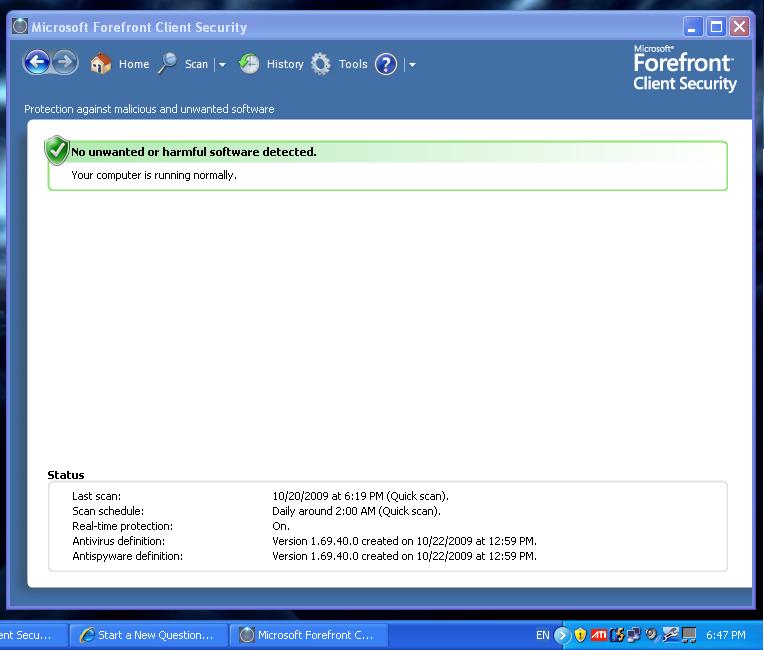This screenshot has height=650, width=764.
Task: Click the network computers tray icon
Action: tap(633, 635)
